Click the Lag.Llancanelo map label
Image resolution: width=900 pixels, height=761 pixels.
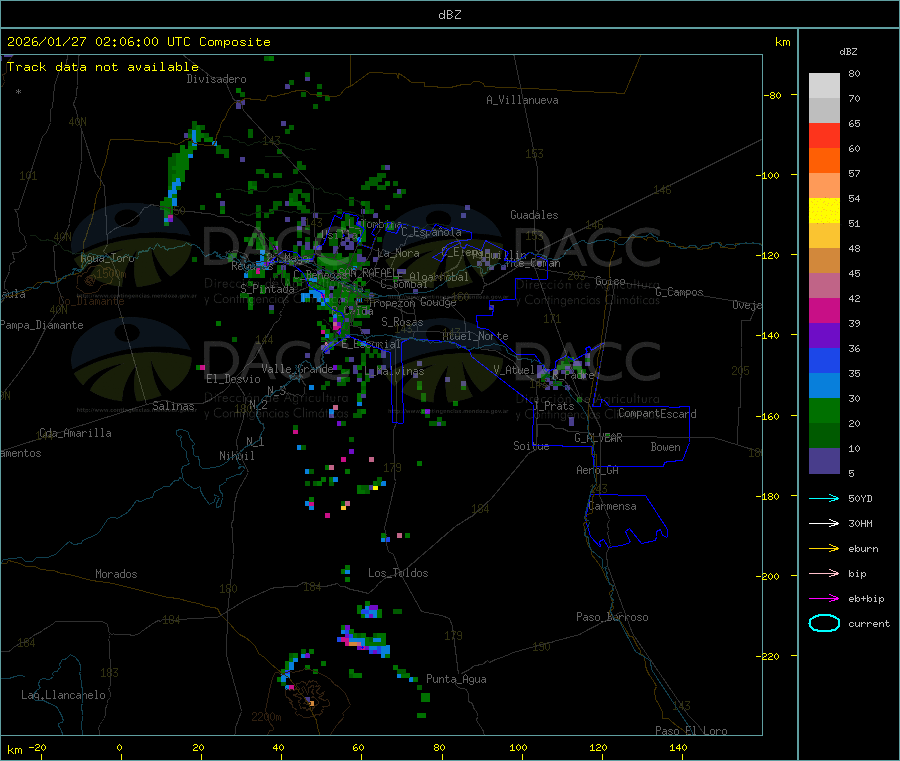coord(63,695)
